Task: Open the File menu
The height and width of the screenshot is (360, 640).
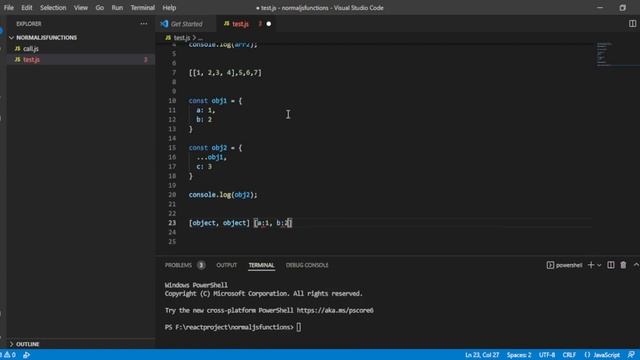Action: (x=9, y=8)
